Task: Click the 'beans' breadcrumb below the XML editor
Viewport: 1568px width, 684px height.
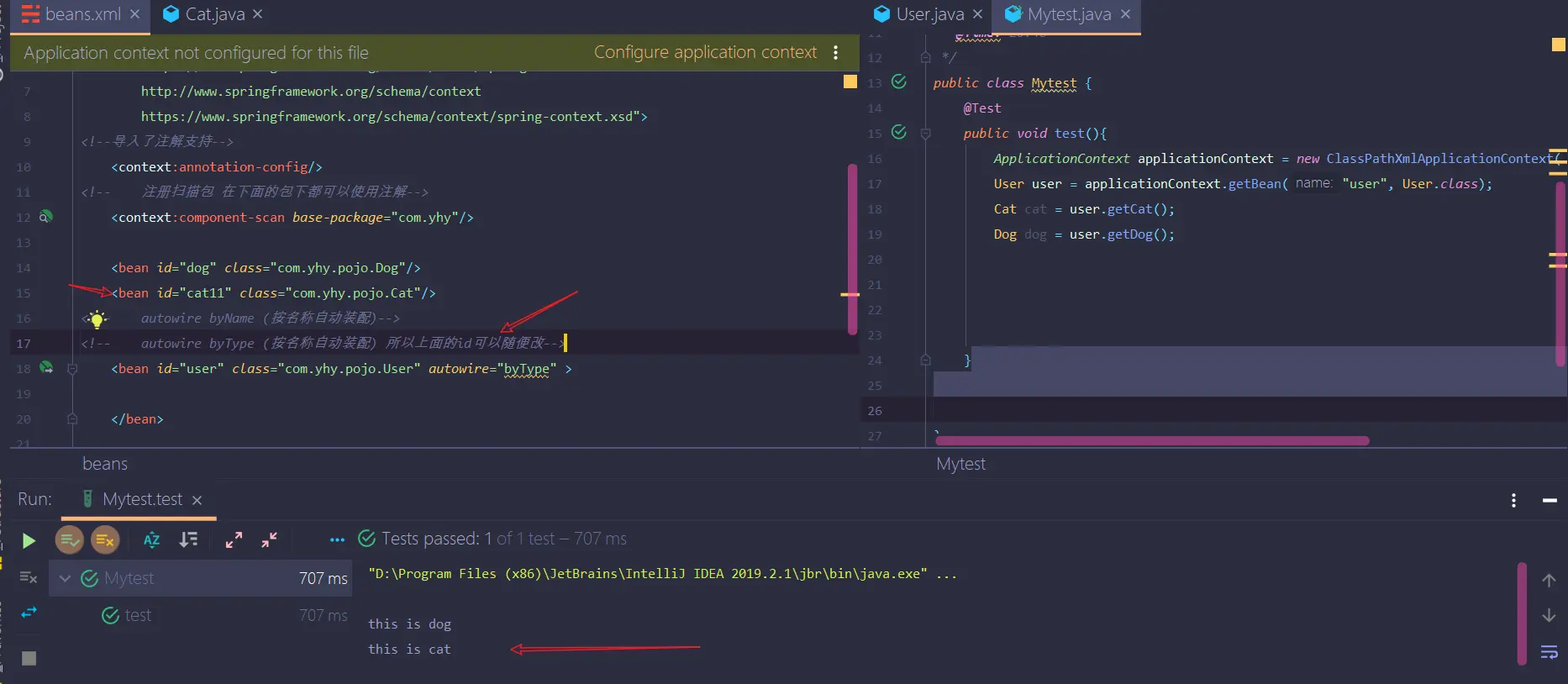Action: pos(105,464)
